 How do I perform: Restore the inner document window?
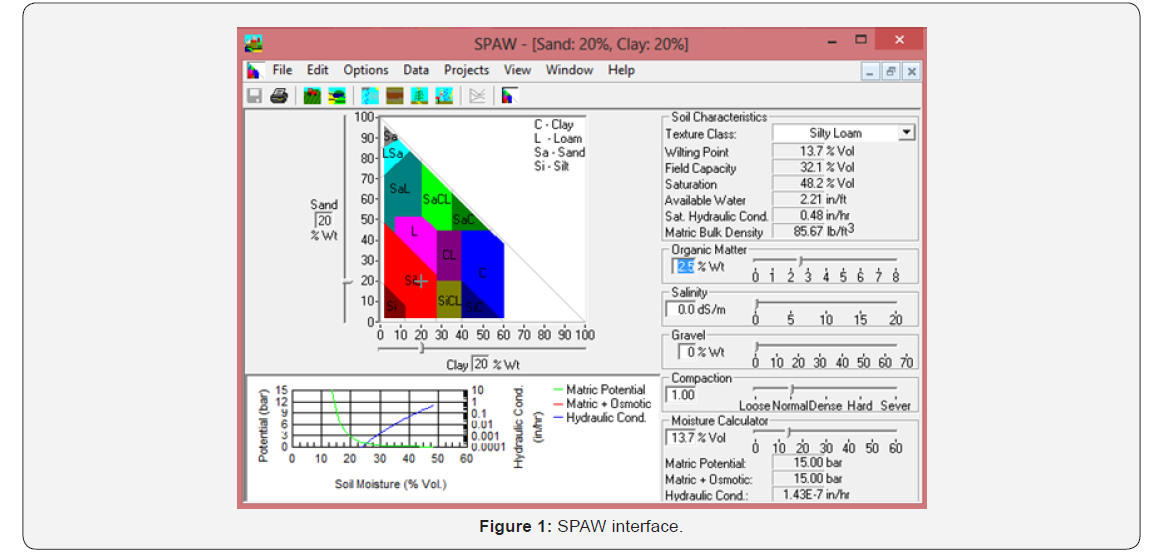tap(890, 71)
